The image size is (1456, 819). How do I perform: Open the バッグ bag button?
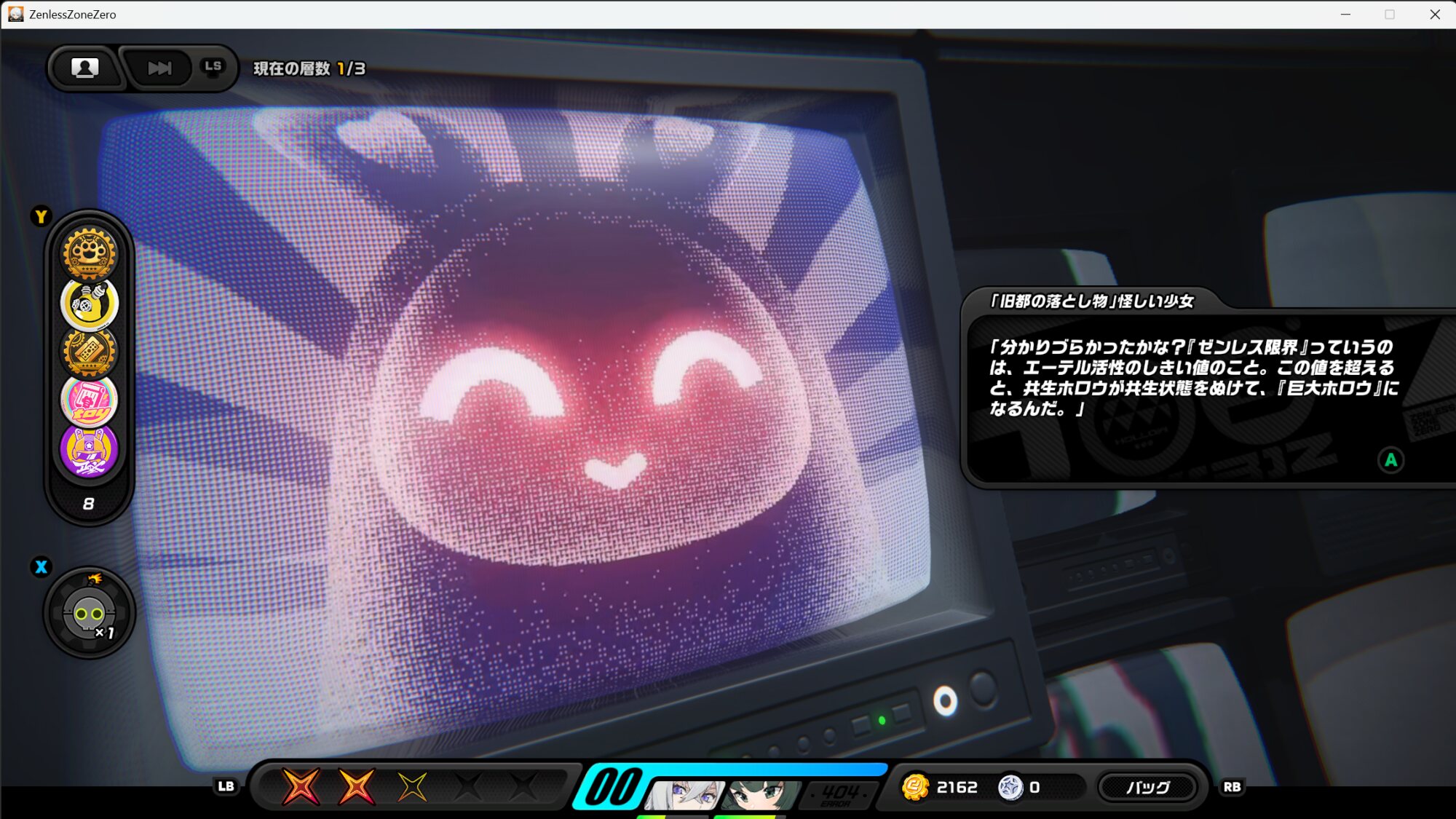pyautogui.click(x=1147, y=787)
